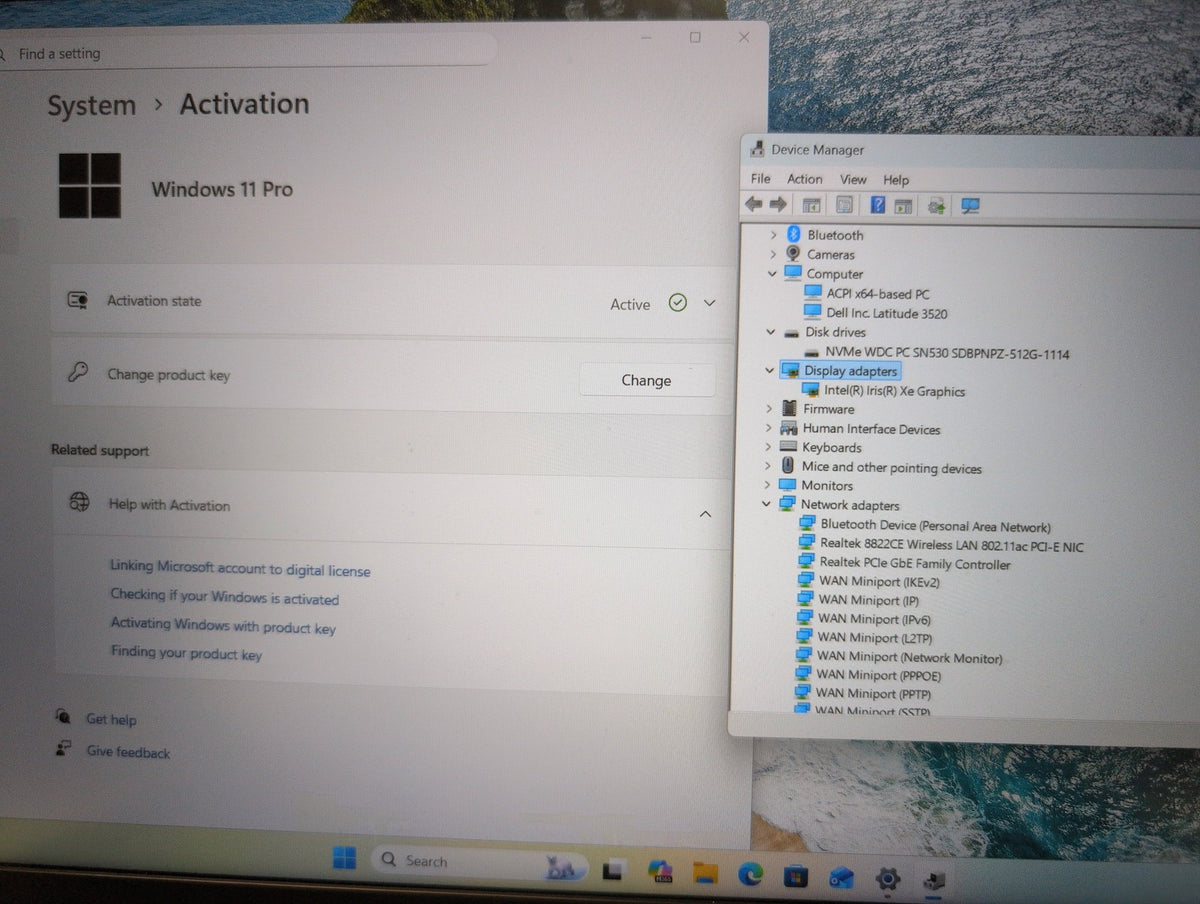This screenshot has height=904, width=1200.
Task: Click the Back arrow in Device Manager toolbar
Action: [753, 204]
